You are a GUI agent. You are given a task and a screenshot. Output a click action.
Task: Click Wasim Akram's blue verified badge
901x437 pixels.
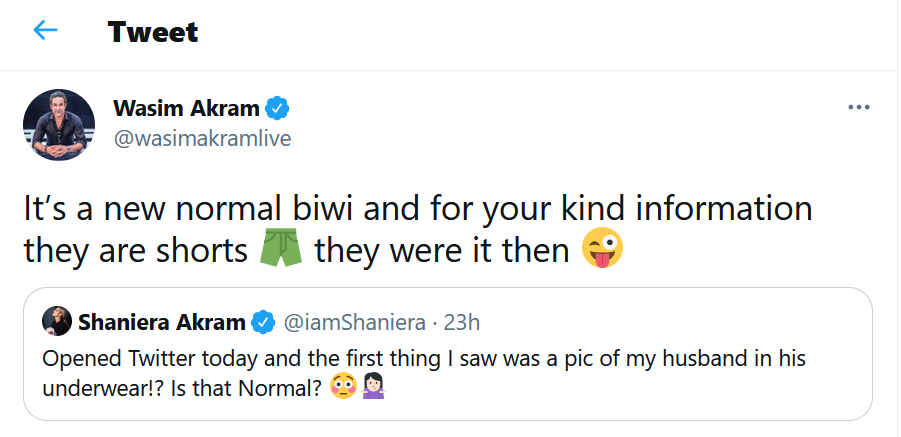[276, 108]
